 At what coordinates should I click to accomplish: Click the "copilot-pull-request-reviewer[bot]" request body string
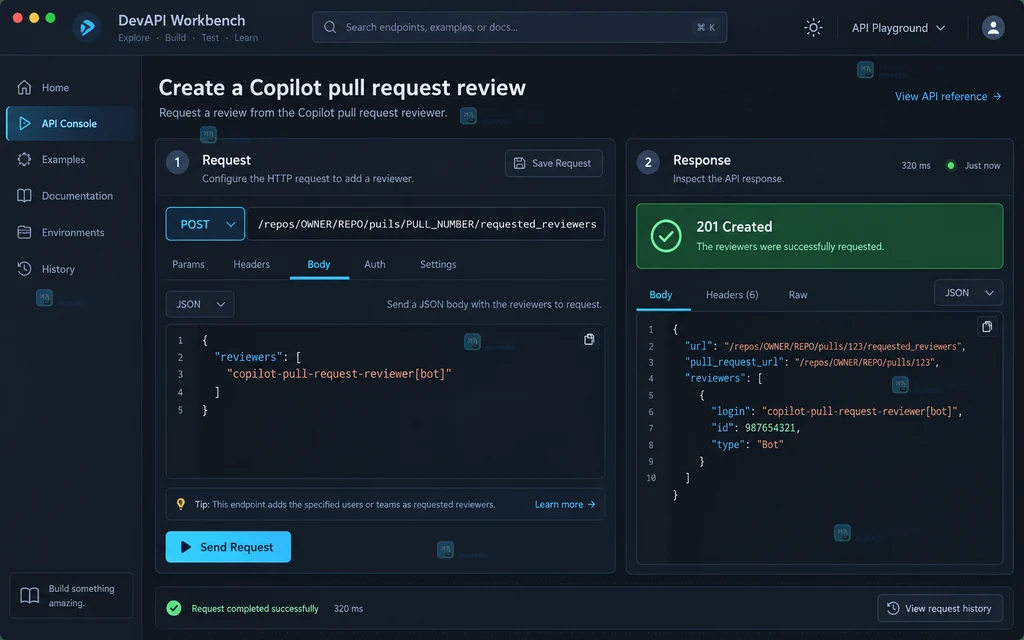point(339,374)
